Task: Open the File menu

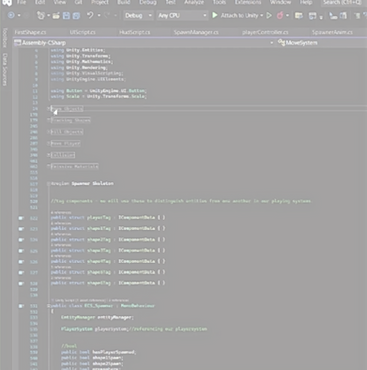Action: tap(21, 2)
